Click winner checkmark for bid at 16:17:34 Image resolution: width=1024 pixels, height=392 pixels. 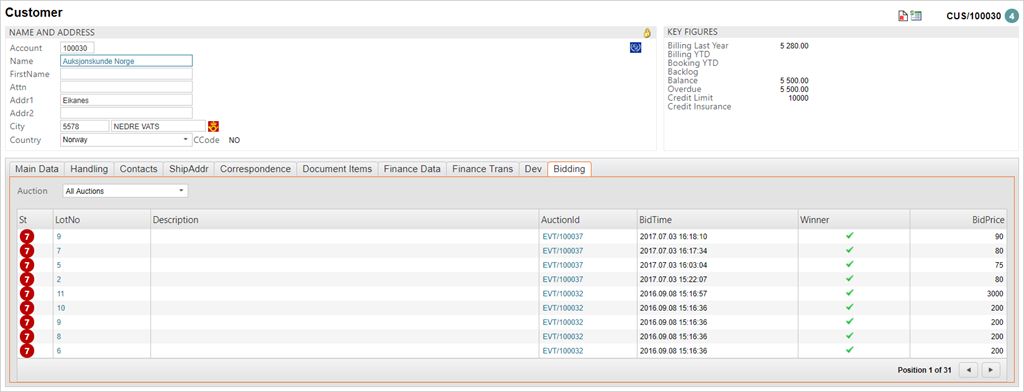pos(850,250)
